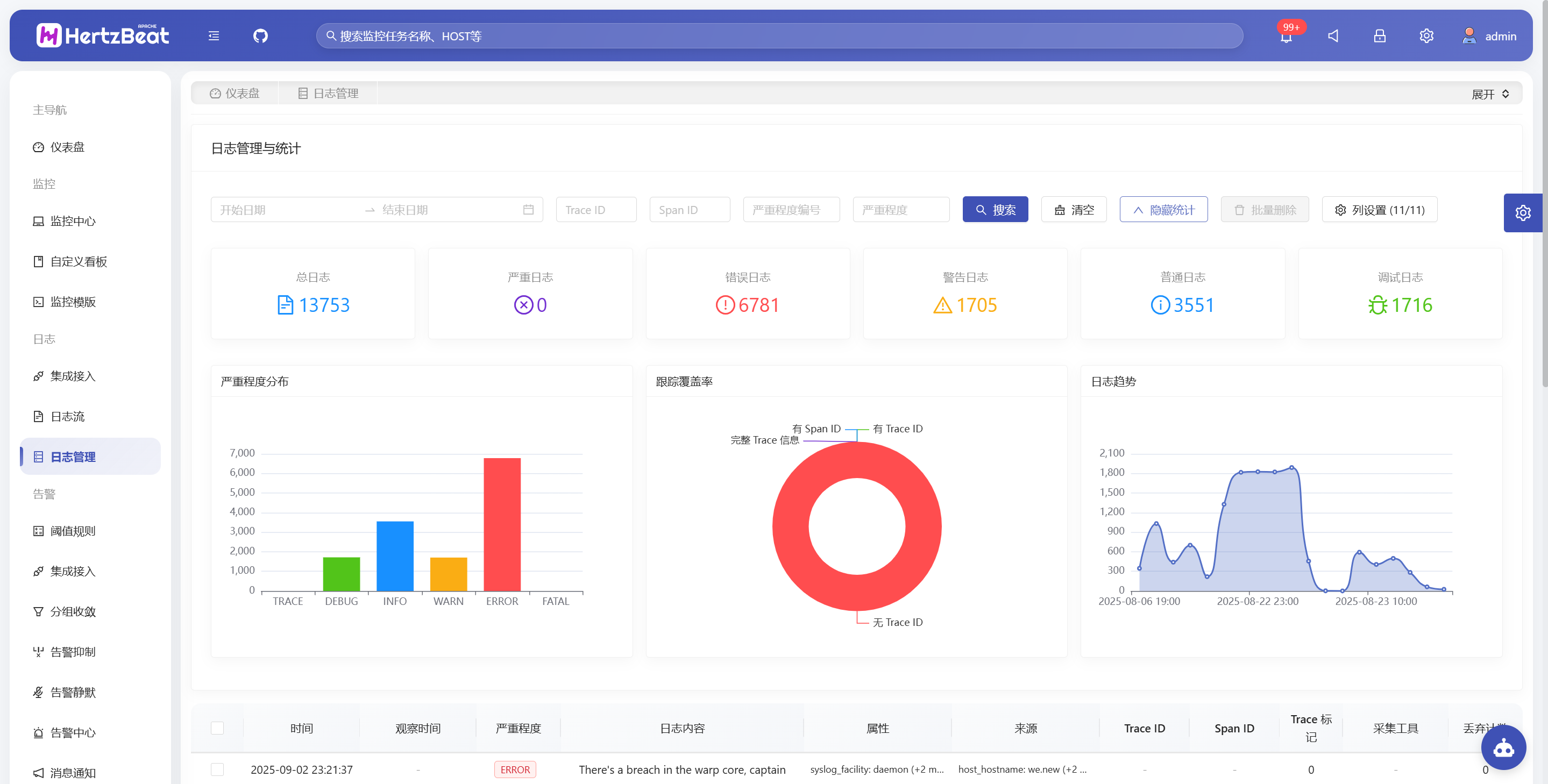Switch to the 仪表盘 tab
The height and width of the screenshot is (784, 1548).
235,93
